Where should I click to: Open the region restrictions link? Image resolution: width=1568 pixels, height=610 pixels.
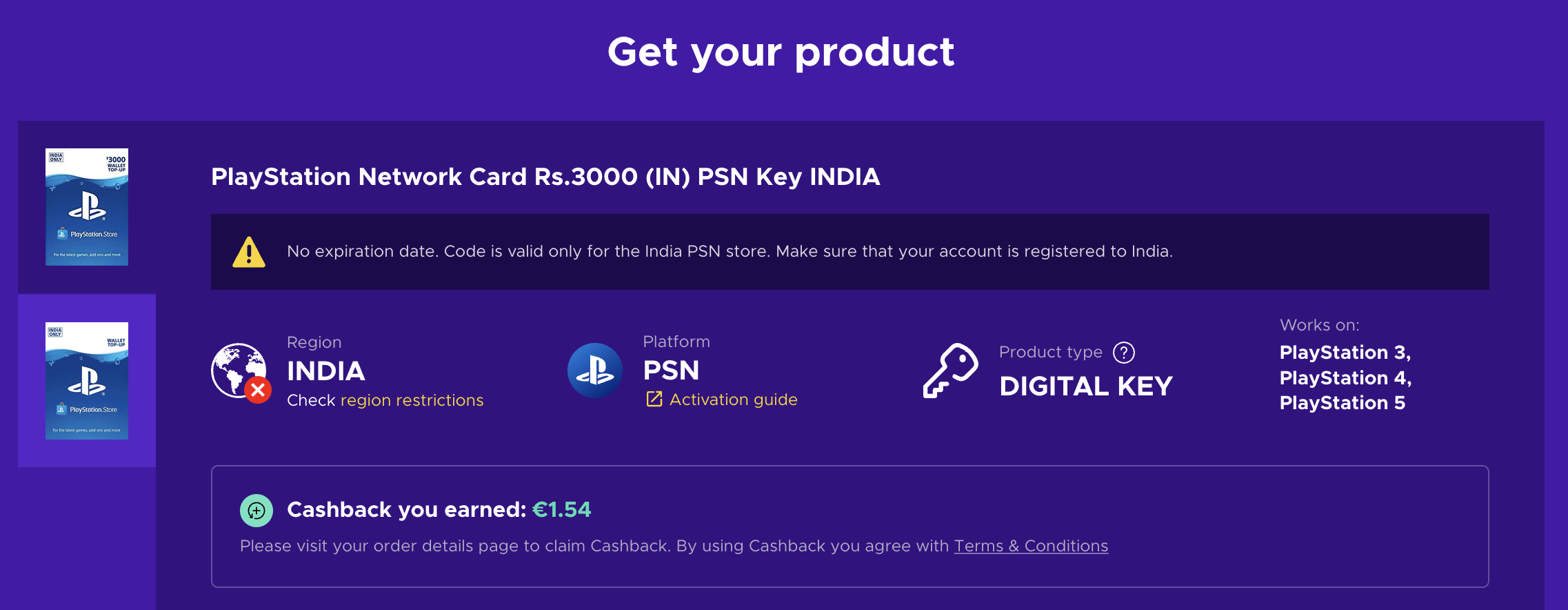coord(412,400)
